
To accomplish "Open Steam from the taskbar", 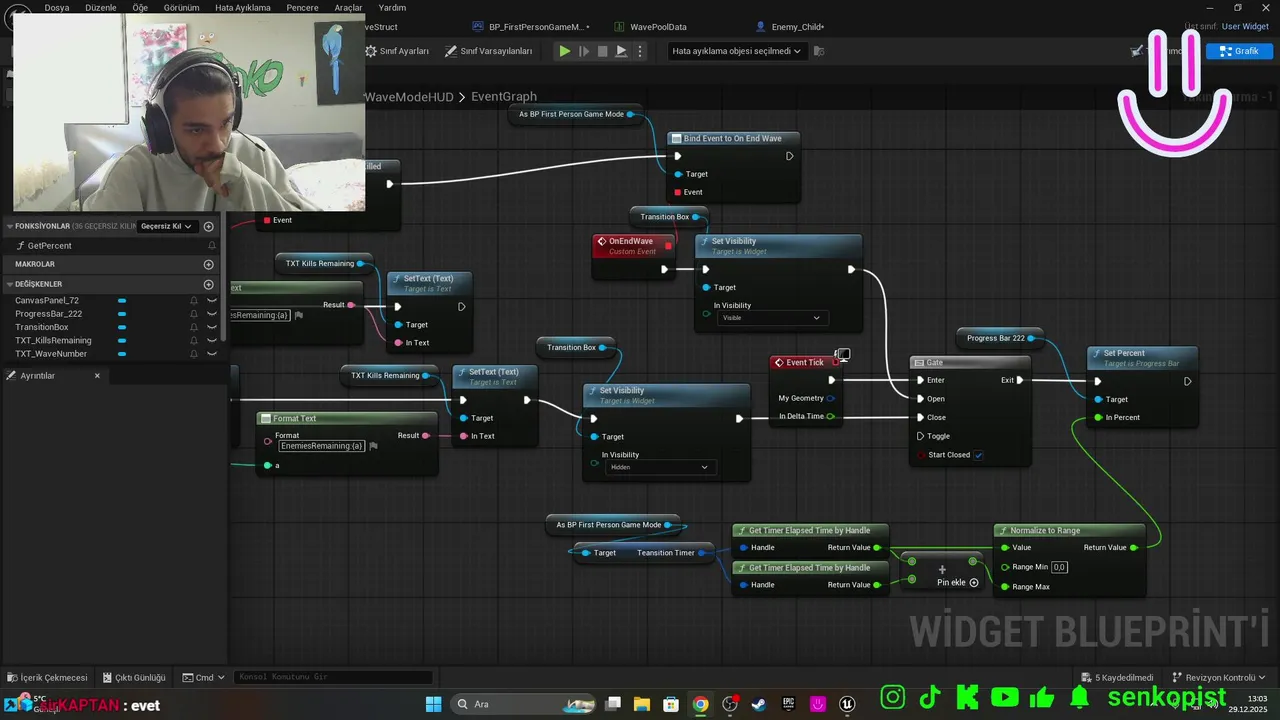I will click(x=760, y=704).
